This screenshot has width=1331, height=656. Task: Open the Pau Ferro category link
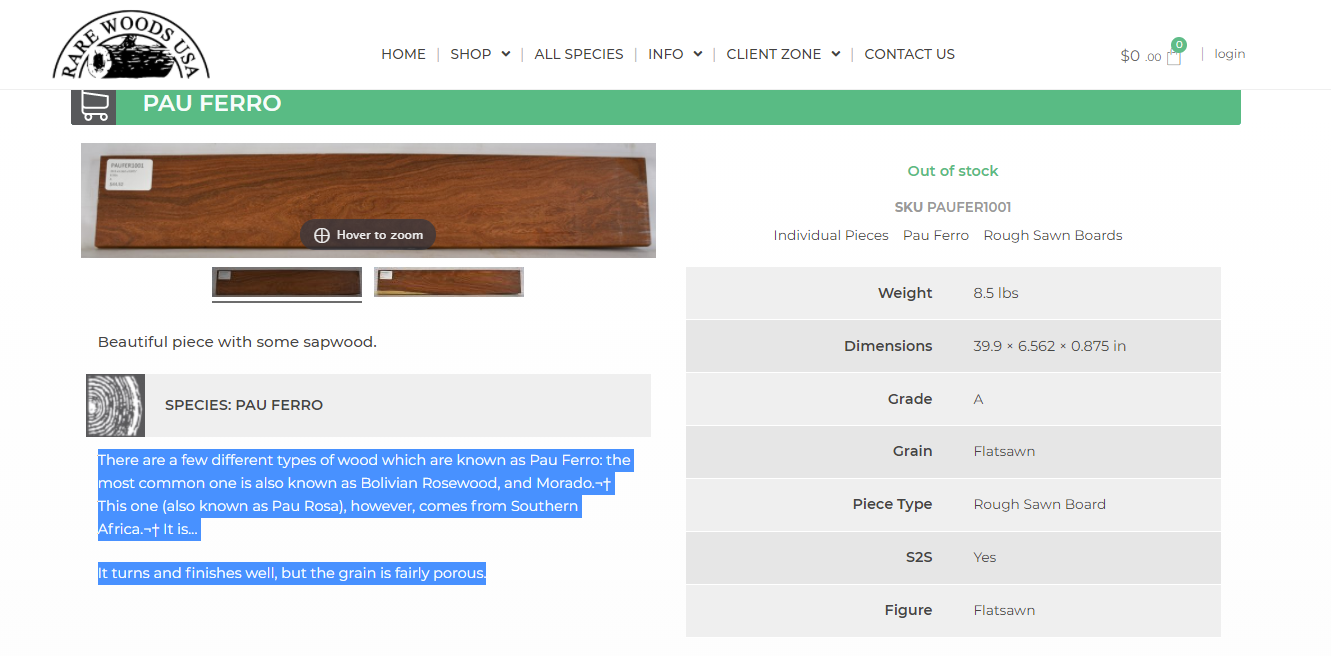936,235
